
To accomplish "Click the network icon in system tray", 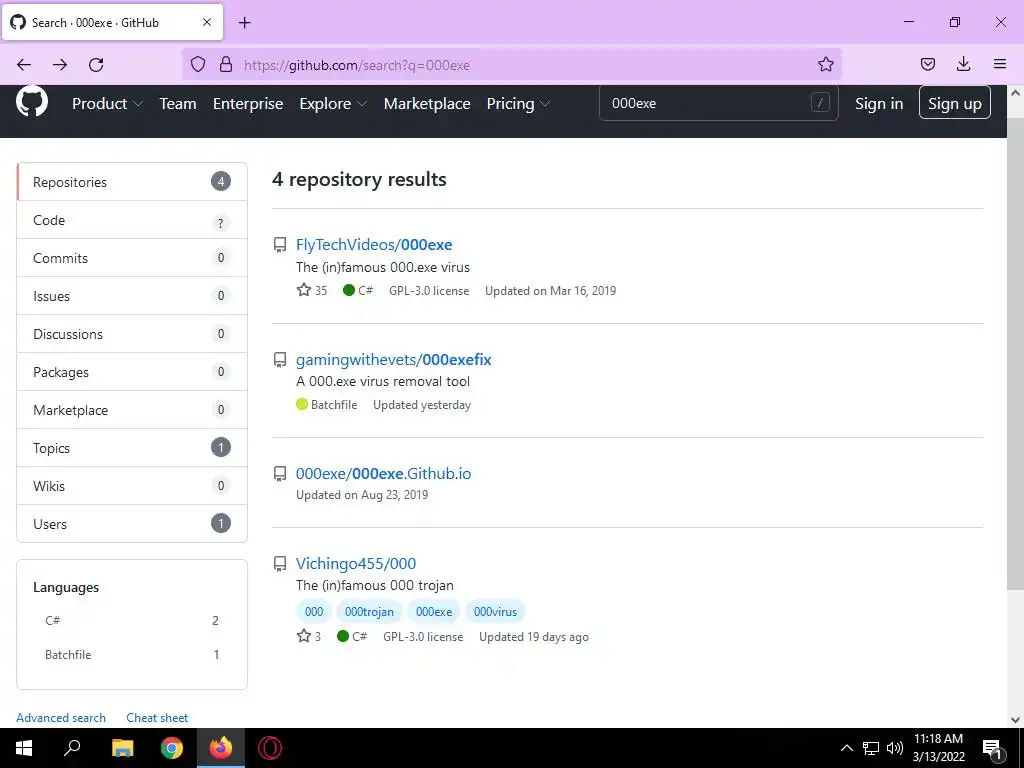I will [871, 748].
